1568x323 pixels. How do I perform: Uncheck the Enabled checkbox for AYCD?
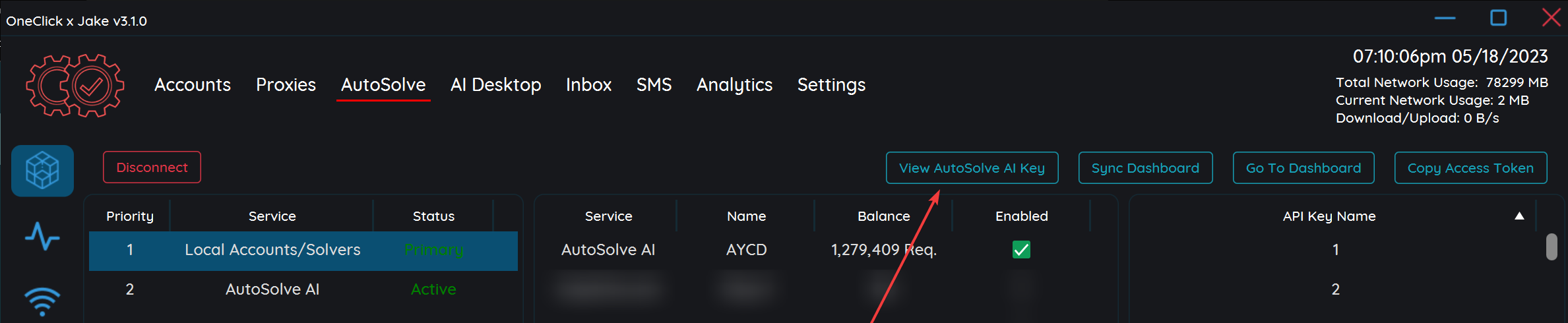click(x=1021, y=250)
